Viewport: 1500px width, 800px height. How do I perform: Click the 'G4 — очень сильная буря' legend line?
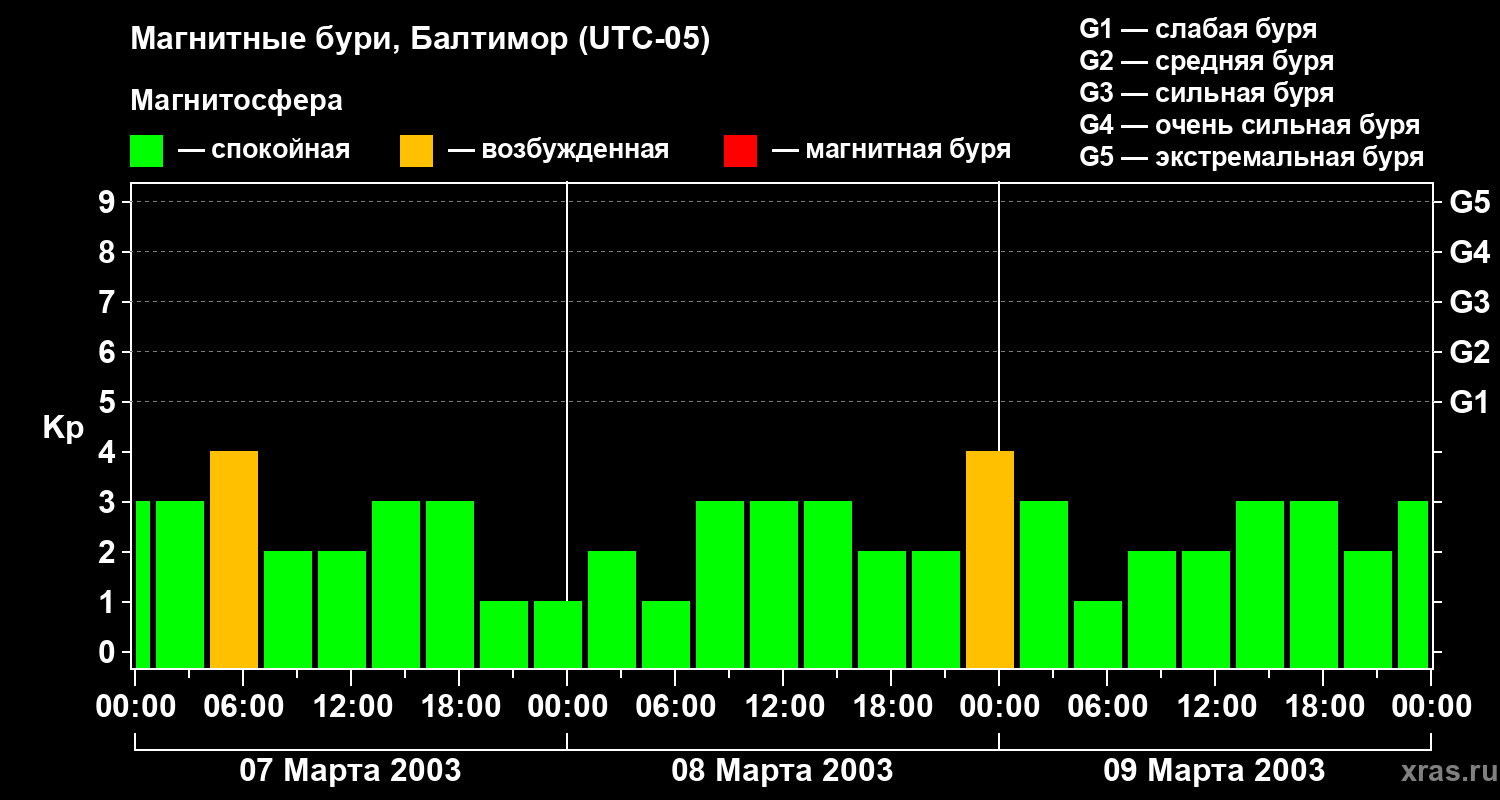(1249, 125)
